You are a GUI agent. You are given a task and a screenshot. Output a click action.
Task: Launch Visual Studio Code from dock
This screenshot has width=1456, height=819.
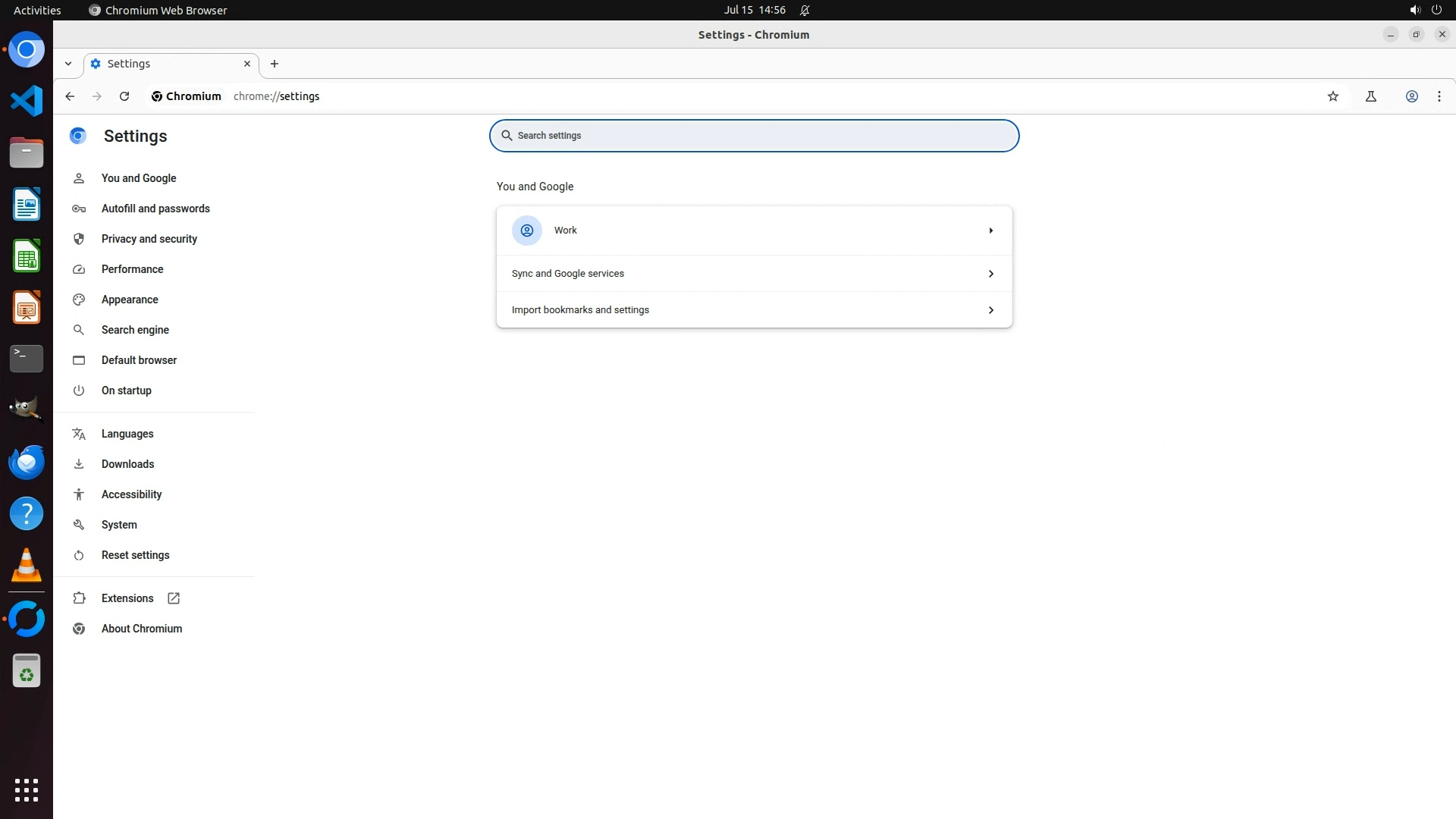click(x=27, y=101)
